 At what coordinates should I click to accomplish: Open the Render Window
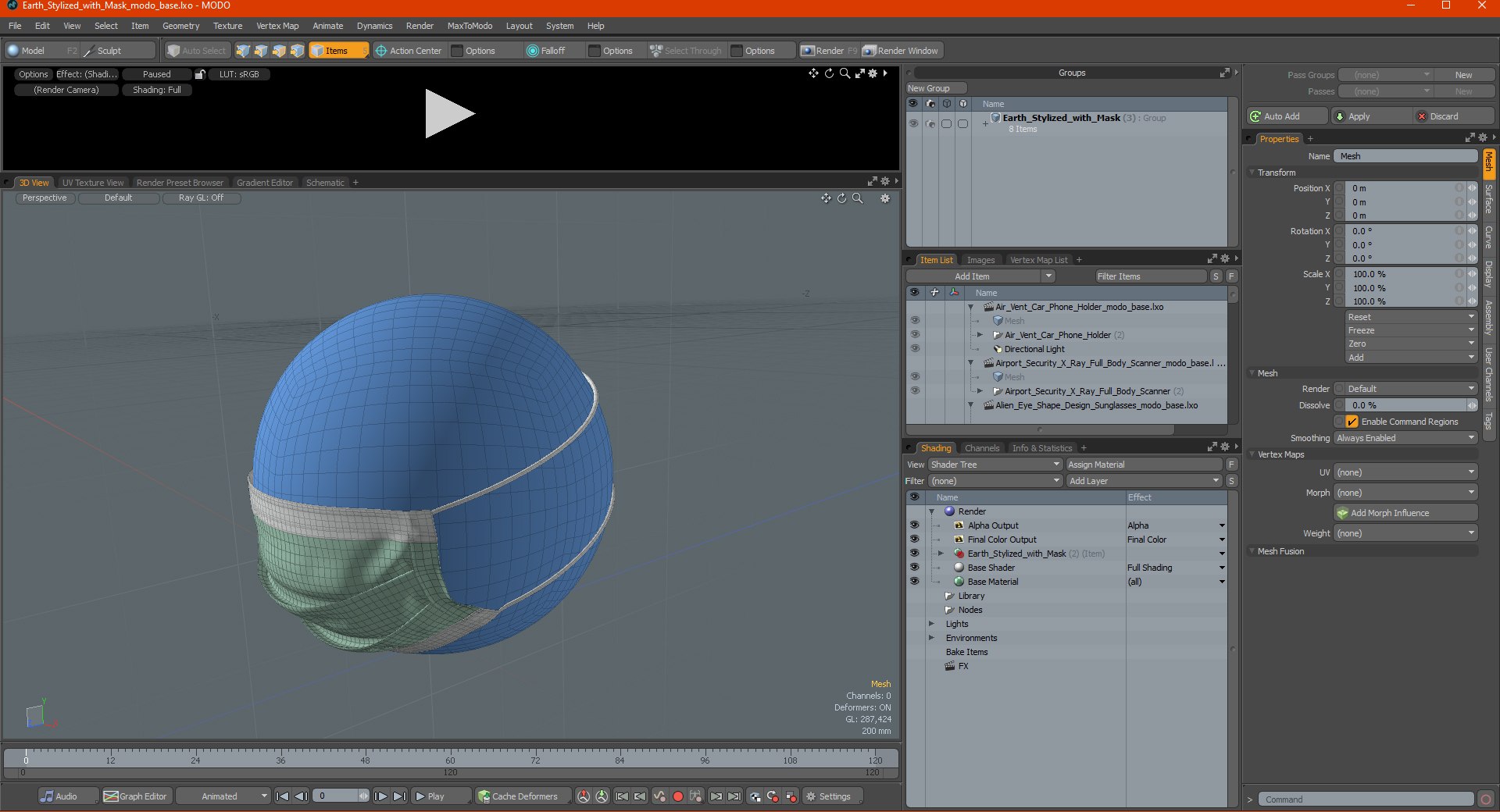point(901,51)
